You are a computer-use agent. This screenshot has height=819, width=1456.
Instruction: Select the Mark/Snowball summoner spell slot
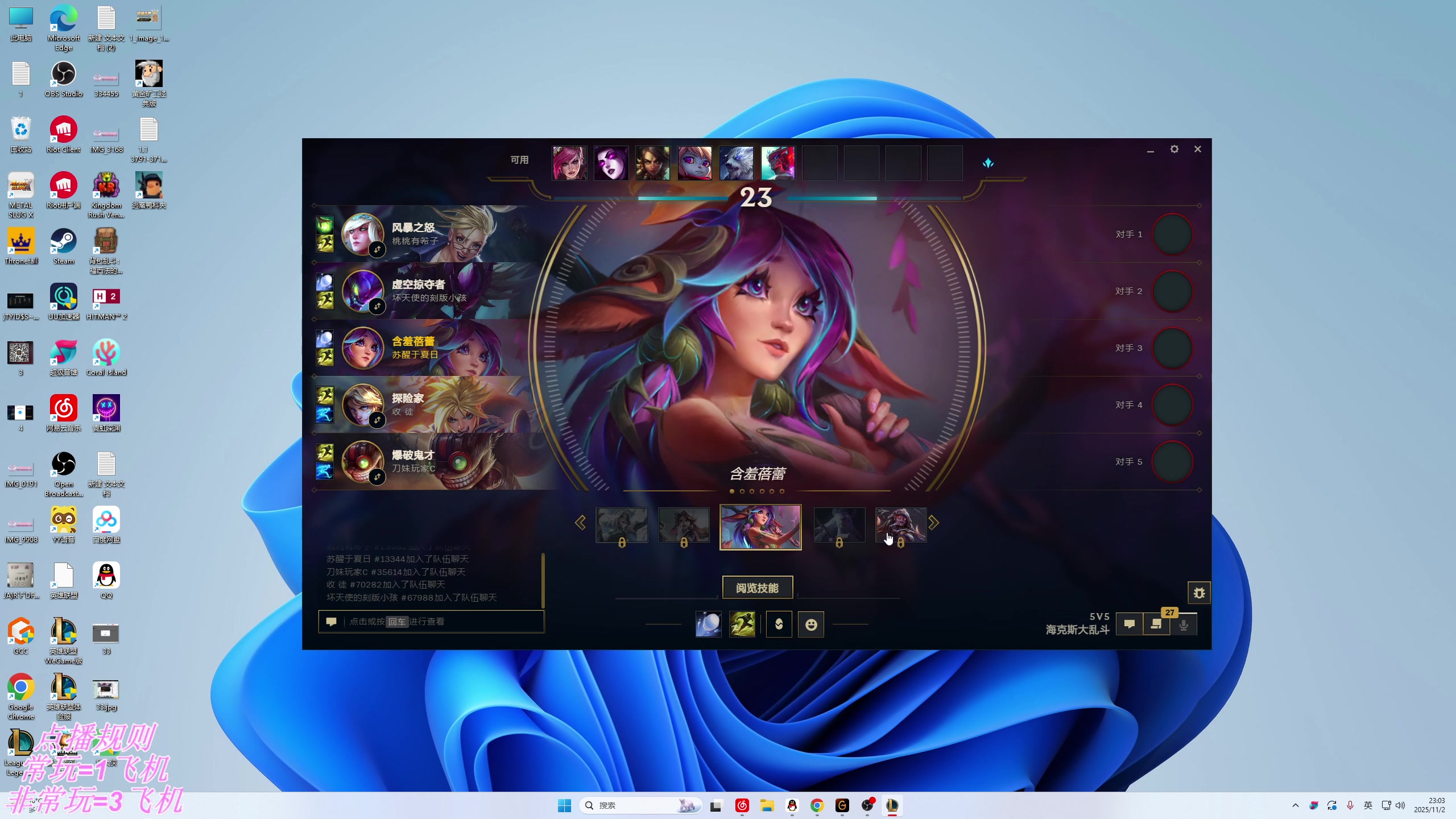pyautogui.click(x=708, y=624)
